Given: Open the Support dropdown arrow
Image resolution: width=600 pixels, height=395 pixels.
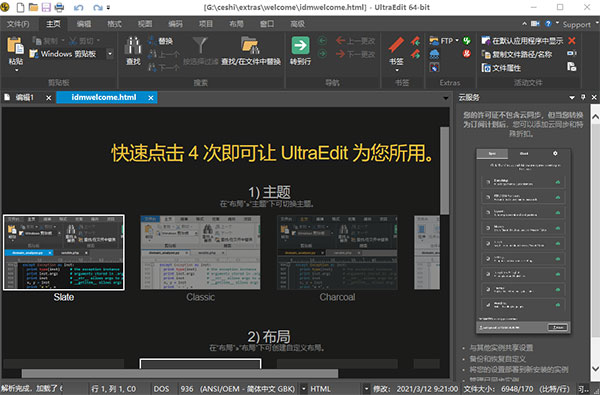Looking at the screenshot, I should tap(596, 24).
